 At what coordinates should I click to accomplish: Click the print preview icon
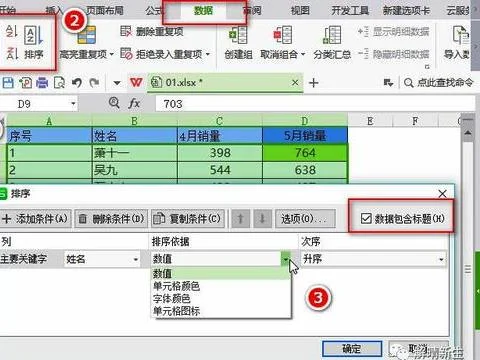click(59, 82)
